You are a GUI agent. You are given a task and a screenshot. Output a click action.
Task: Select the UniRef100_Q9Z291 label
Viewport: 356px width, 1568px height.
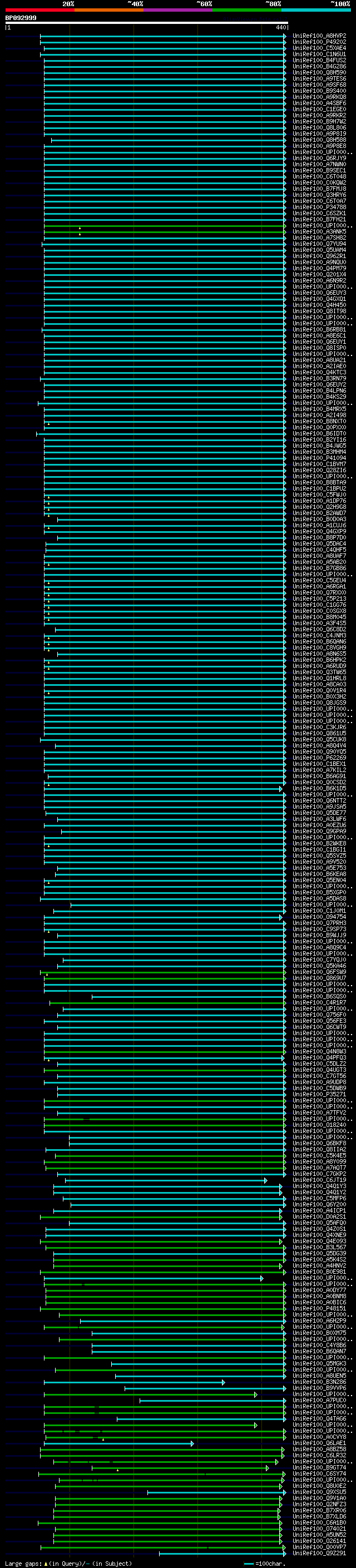(x=319, y=1554)
